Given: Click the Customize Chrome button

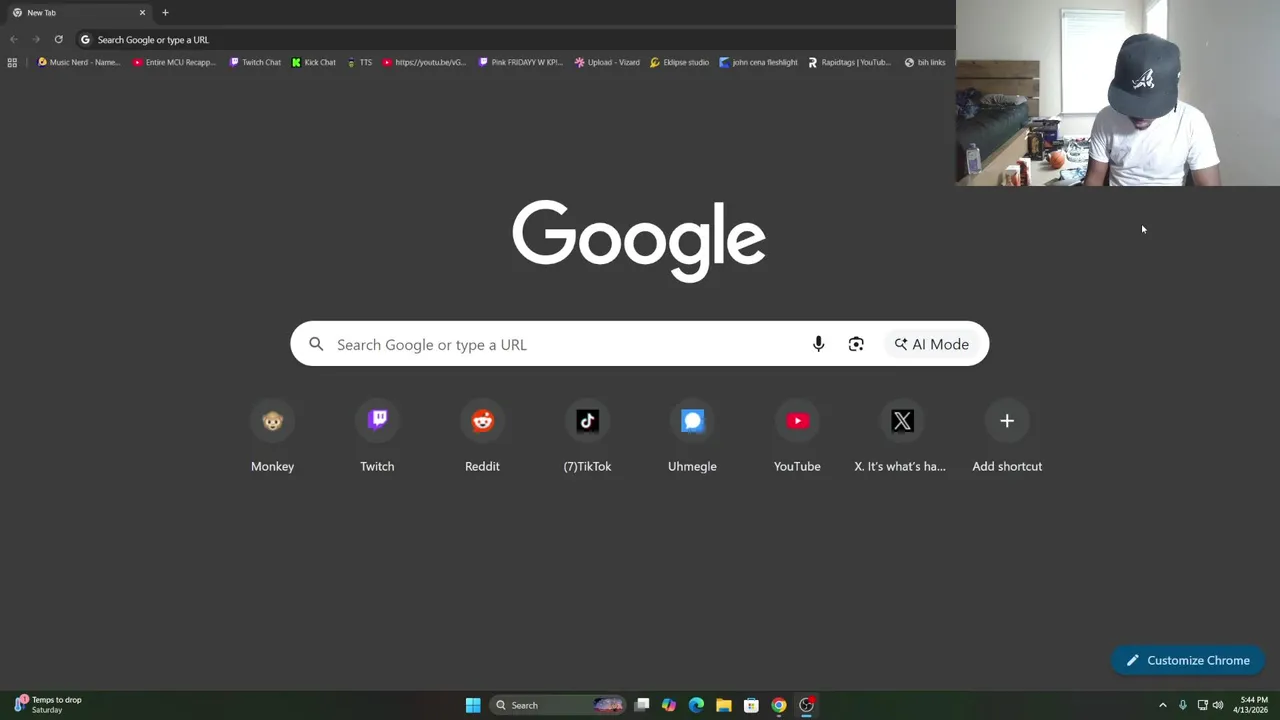Looking at the screenshot, I should [x=1188, y=660].
